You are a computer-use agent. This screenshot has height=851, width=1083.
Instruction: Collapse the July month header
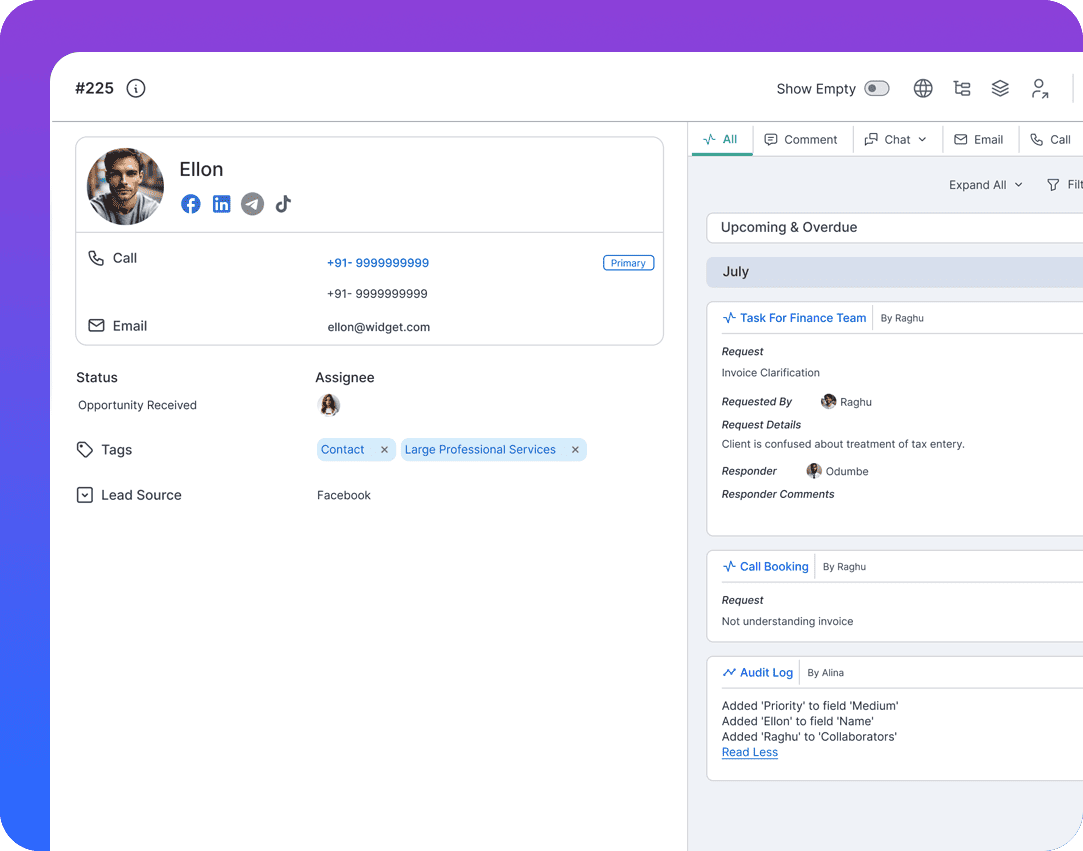(894, 272)
